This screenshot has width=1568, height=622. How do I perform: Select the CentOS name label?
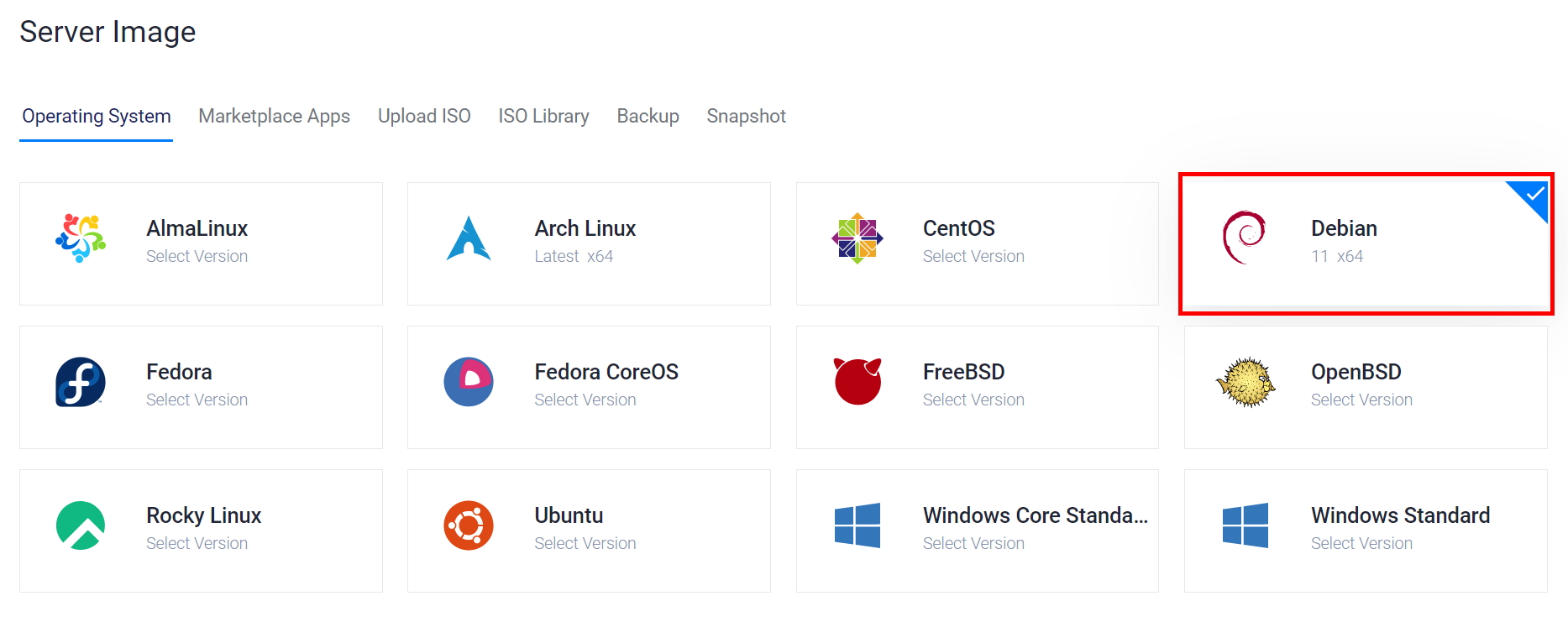(x=958, y=228)
